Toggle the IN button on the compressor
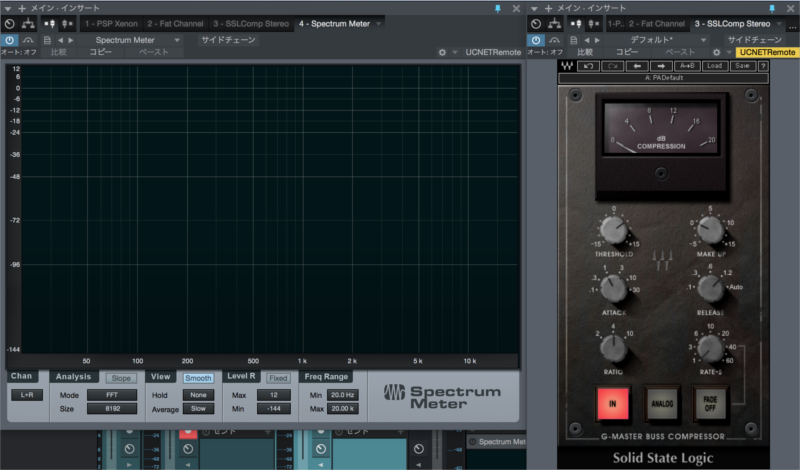This screenshot has width=800, height=470. (x=612, y=403)
